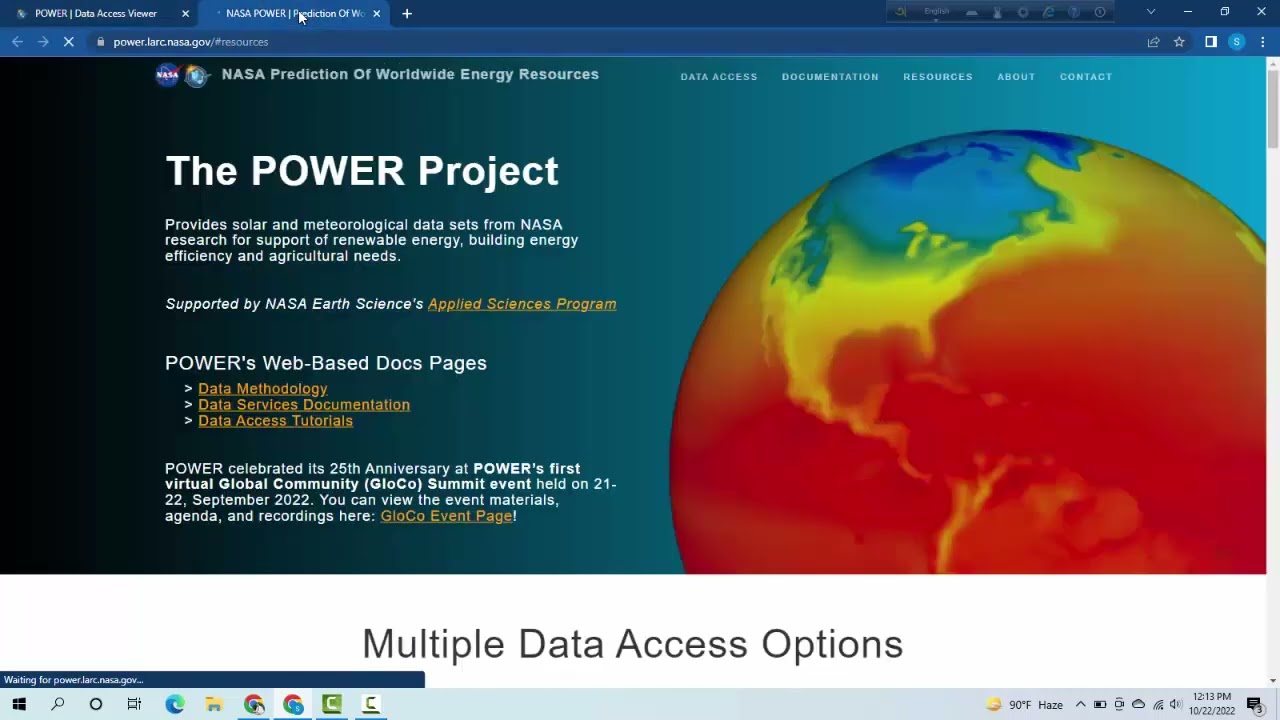
Task: Click the page vertical scrollbar thumb
Action: 1273,108
